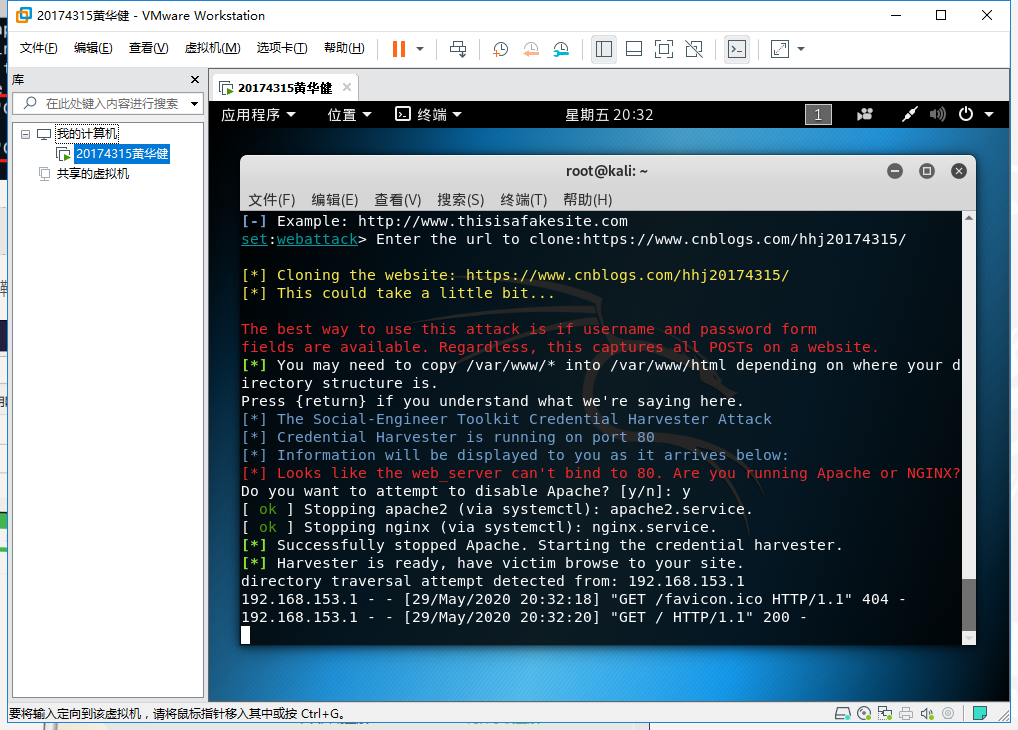Click the power icon in Kali top bar
The height and width of the screenshot is (730, 1018).
(x=966, y=114)
